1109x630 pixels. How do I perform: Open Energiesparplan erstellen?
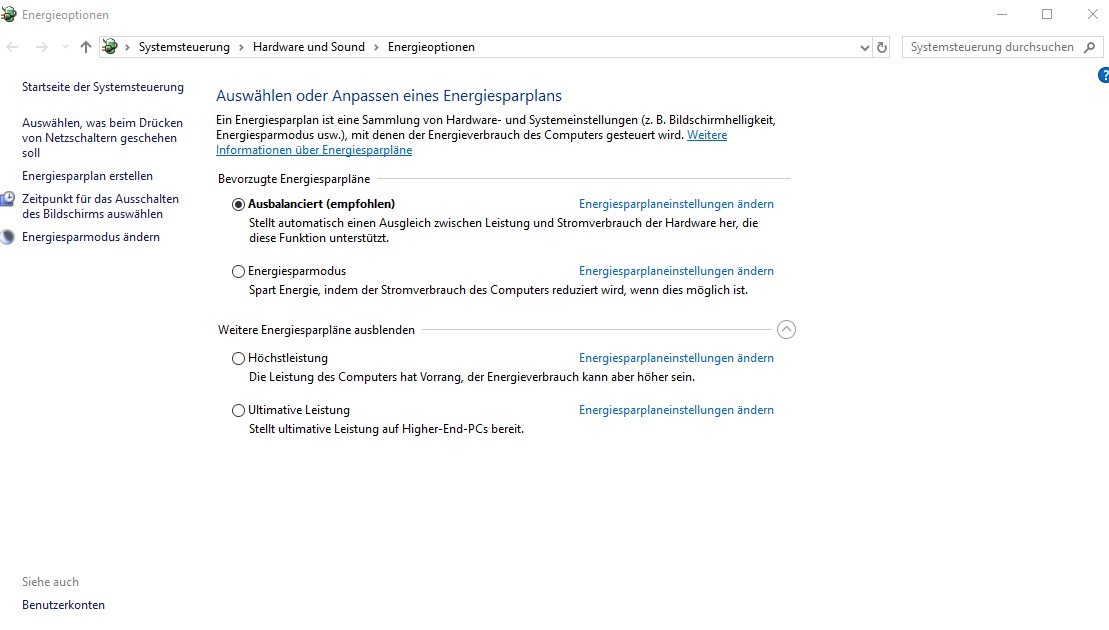tap(88, 175)
